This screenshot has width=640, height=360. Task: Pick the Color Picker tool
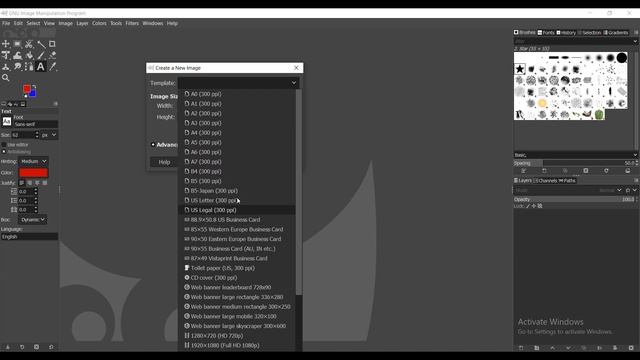52,67
